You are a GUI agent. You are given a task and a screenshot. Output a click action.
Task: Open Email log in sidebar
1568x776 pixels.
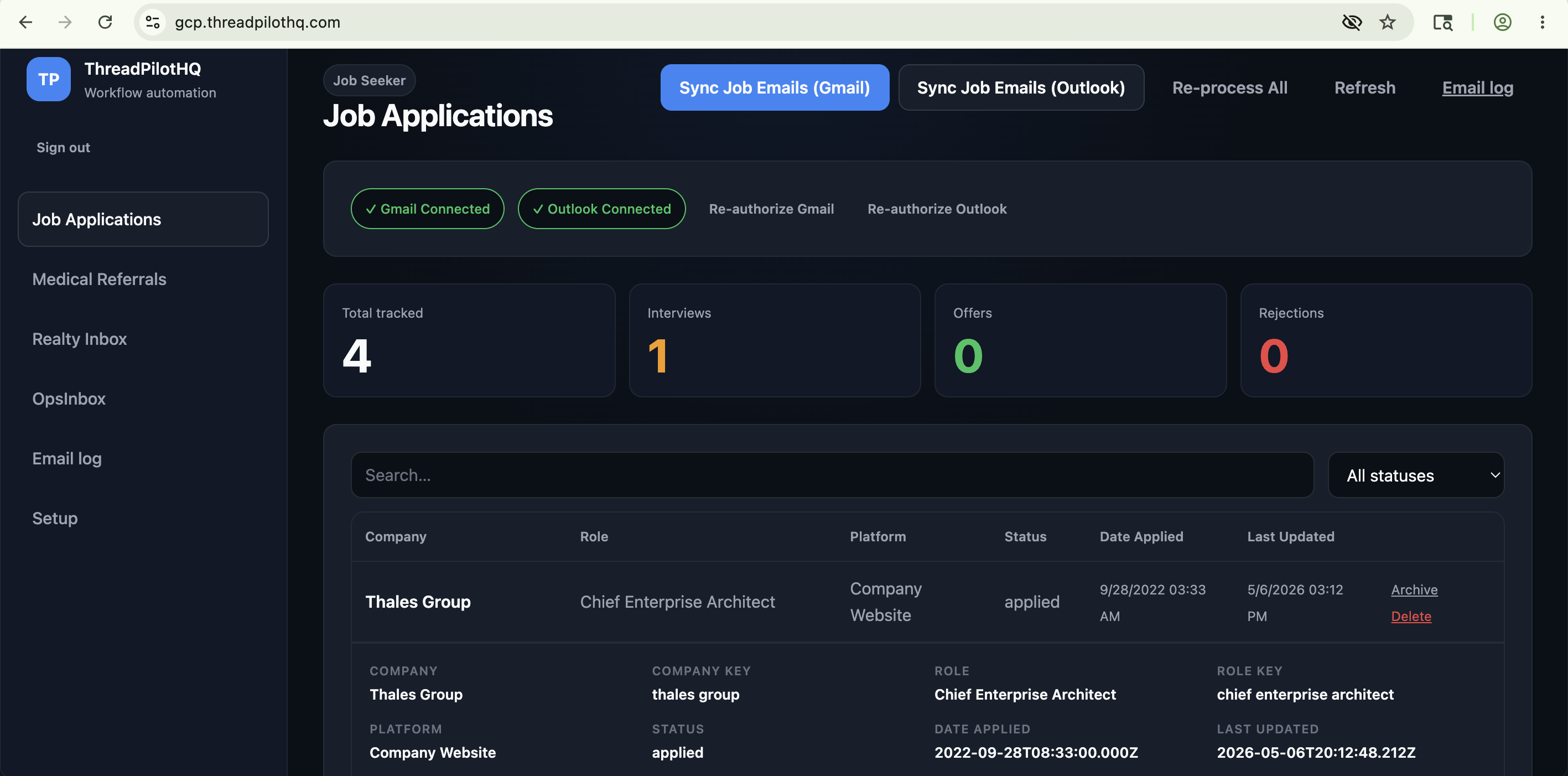(x=67, y=458)
